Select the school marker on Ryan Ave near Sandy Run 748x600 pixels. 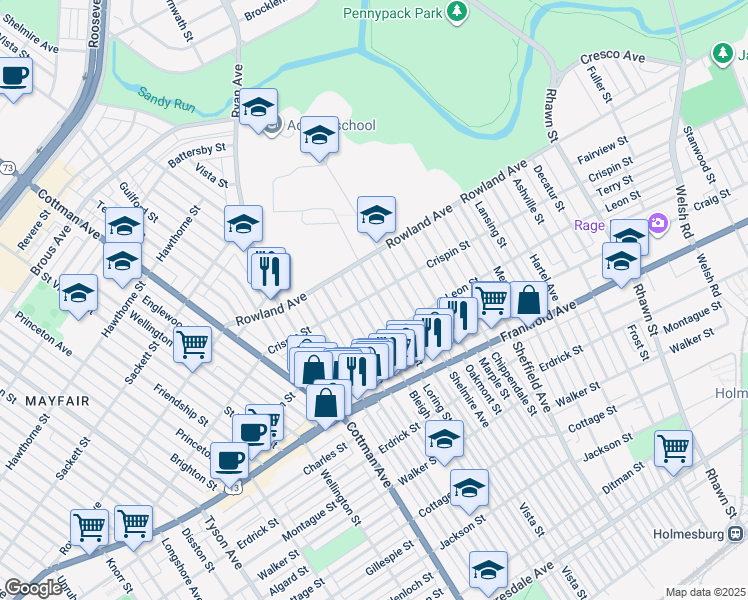tap(258, 108)
